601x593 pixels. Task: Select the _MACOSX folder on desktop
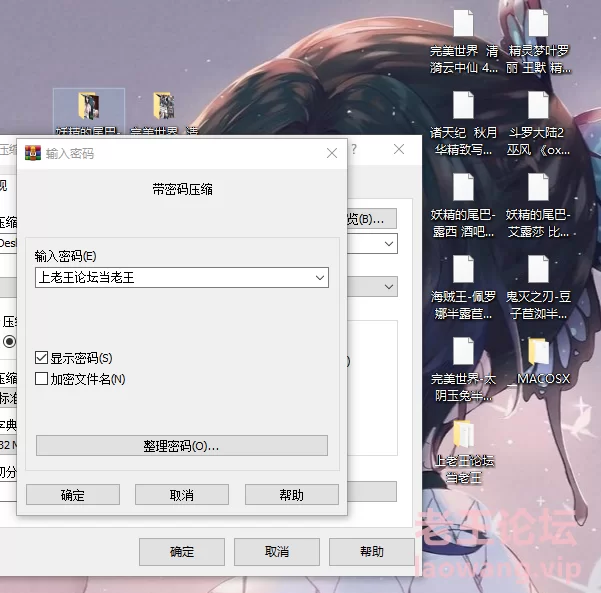(539, 362)
